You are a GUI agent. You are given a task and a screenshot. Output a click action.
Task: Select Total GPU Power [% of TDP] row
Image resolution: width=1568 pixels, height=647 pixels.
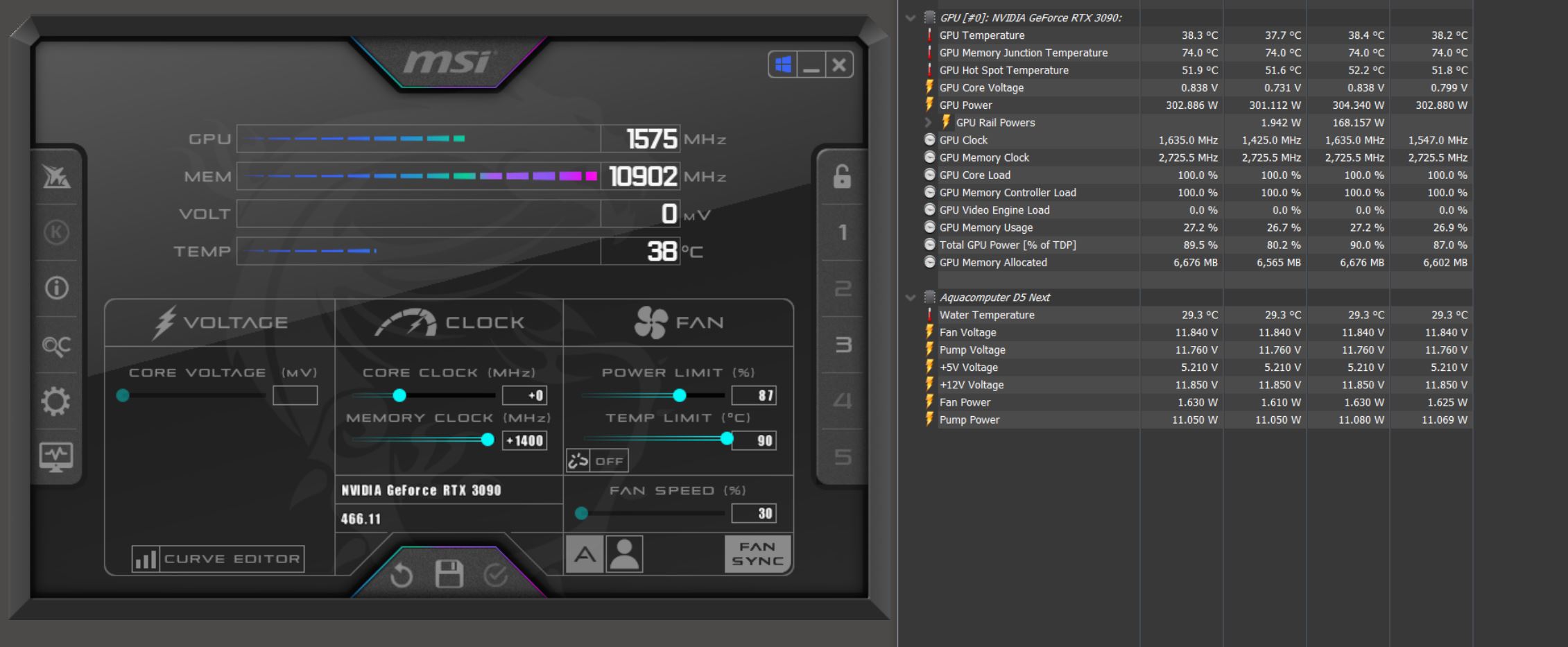pyautogui.click(x=1198, y=245)
